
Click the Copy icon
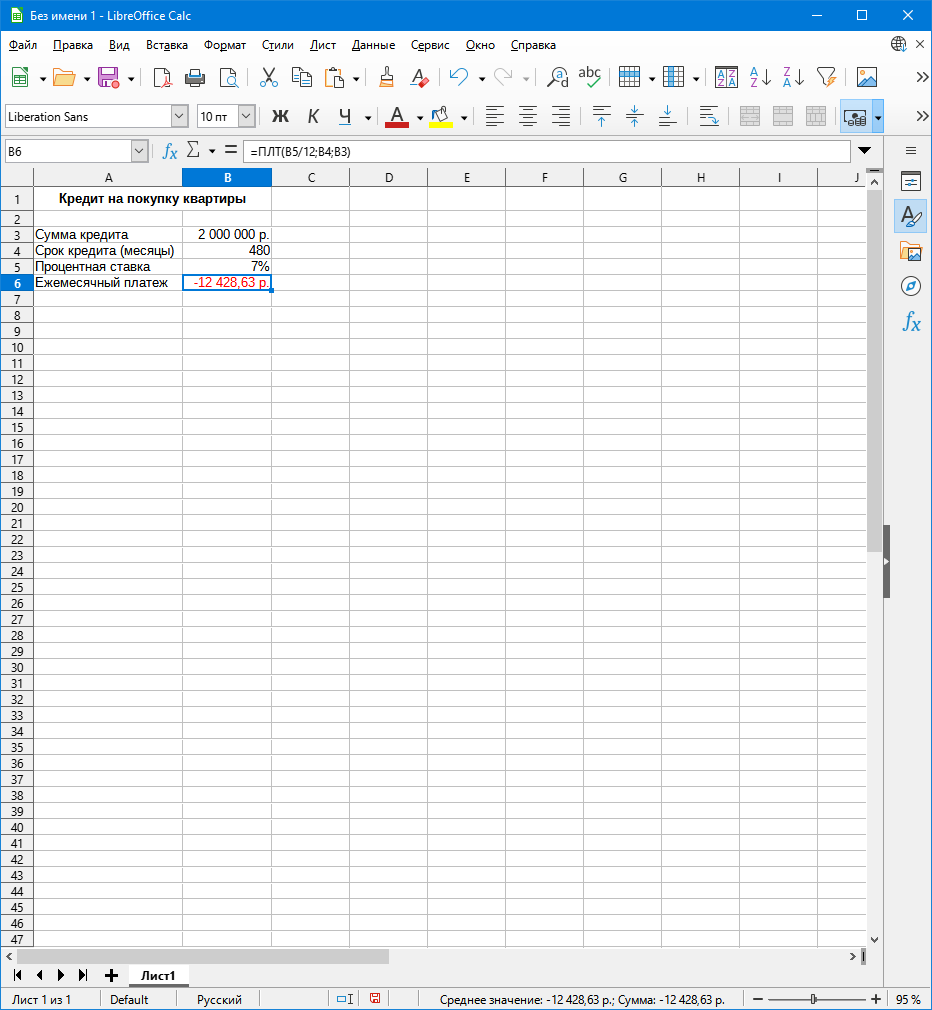tap(301, 78)
